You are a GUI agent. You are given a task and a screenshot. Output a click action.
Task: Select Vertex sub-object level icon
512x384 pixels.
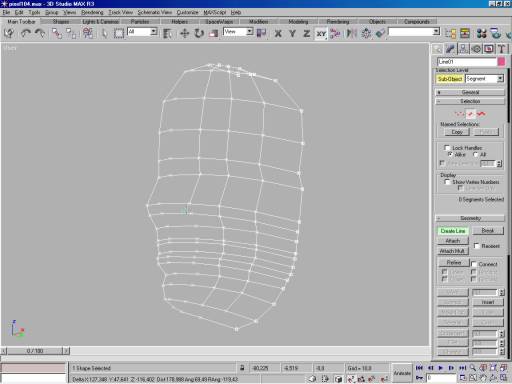pyautogui.click(x=460, y=114)
